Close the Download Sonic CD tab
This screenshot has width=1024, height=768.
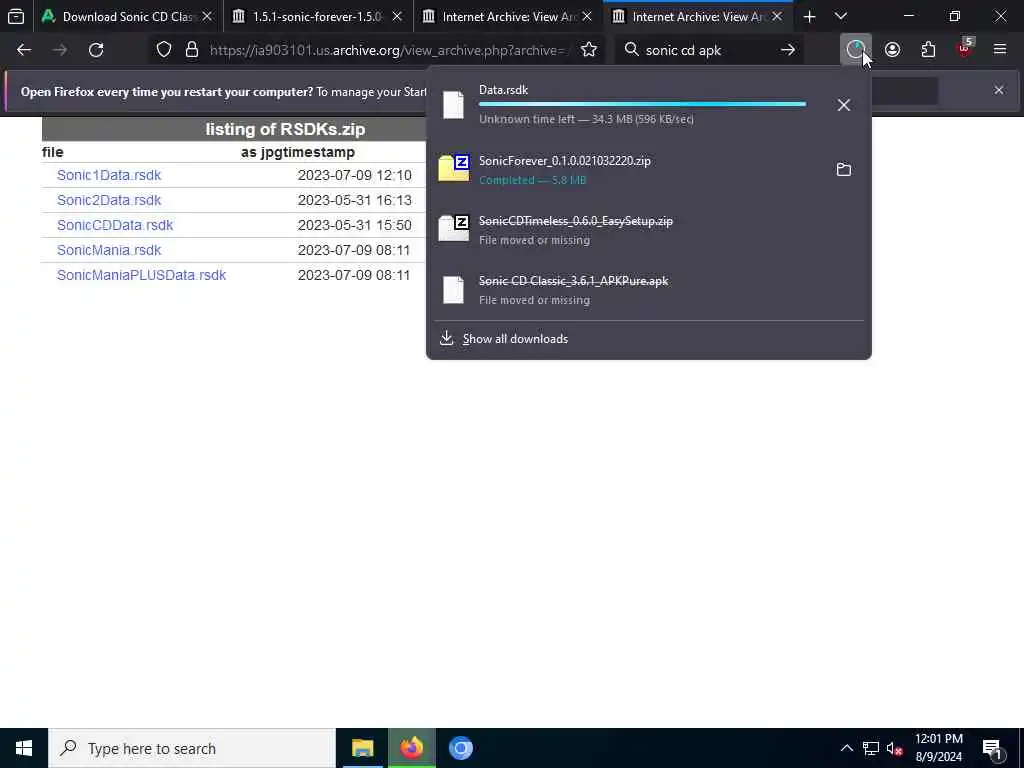207,17
